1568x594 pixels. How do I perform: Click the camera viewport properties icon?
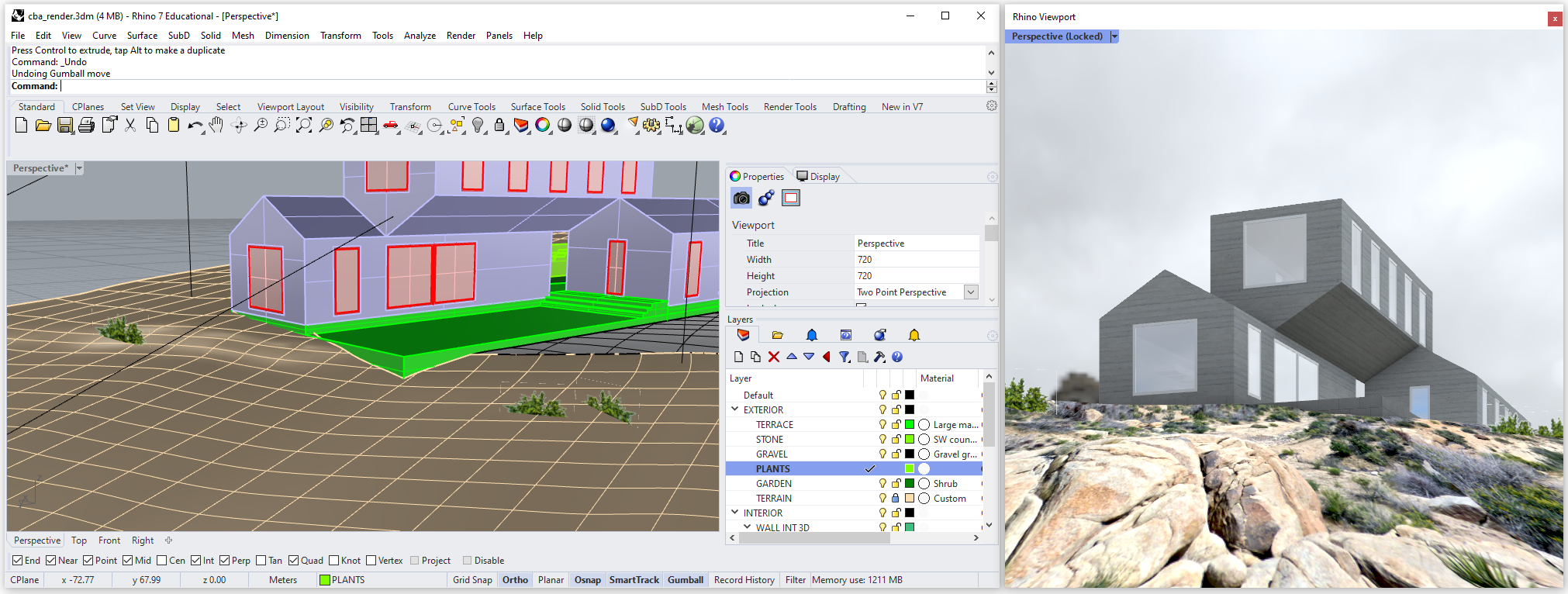(x=741, y=199)
